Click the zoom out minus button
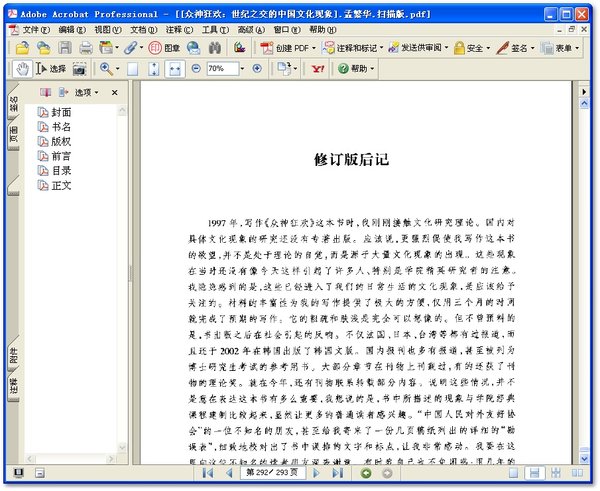 tap(196, 68)
